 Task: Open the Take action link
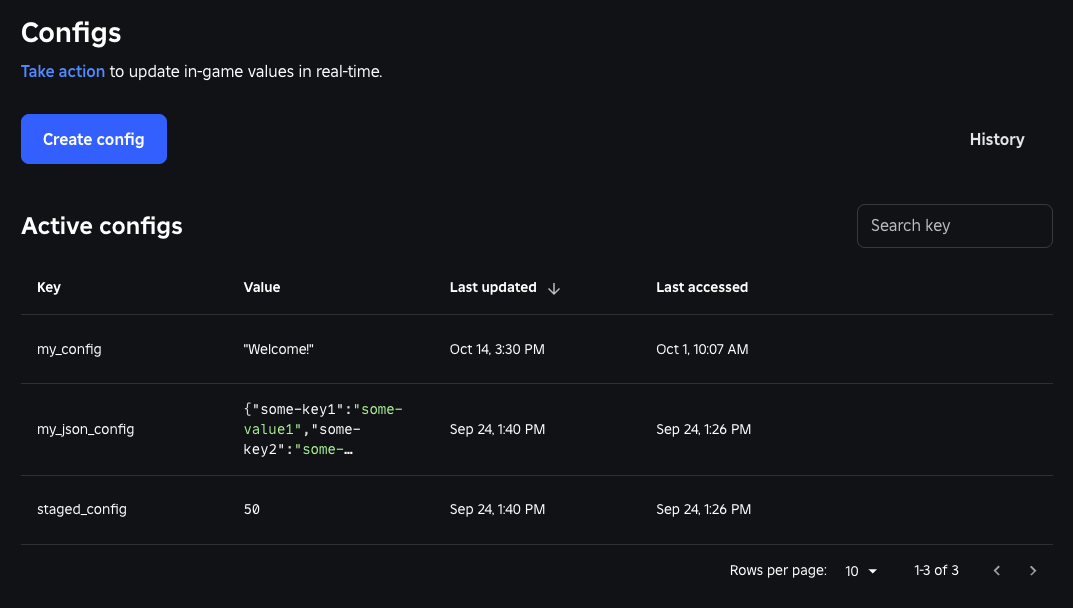tap(63, 71)
